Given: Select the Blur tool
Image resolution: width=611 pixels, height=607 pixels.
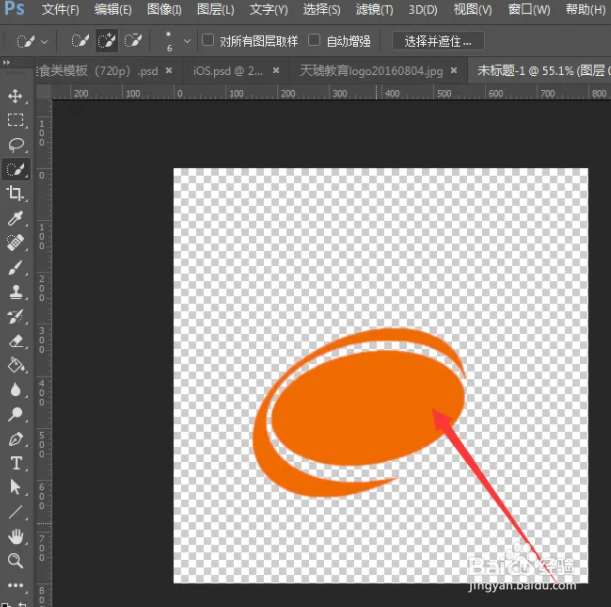Looking at the screenshot, I should 15,390.
